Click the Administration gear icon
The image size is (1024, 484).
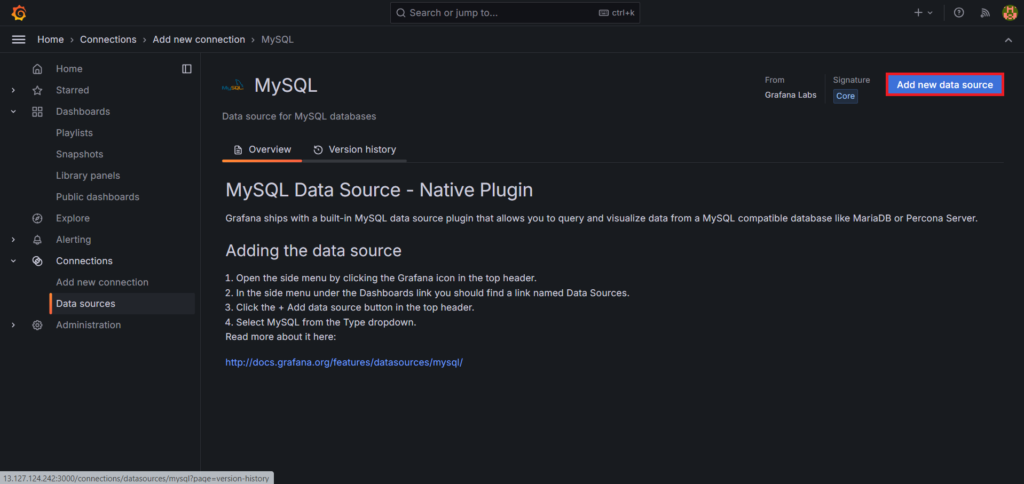pyautogui.click(x=37, y=325)
